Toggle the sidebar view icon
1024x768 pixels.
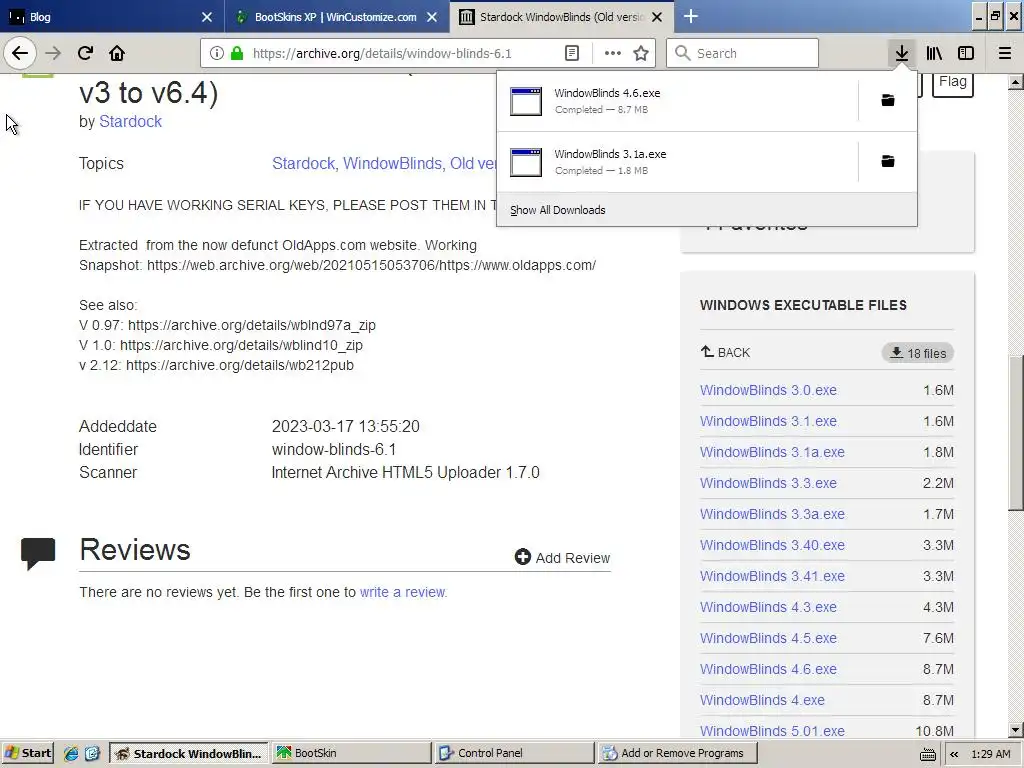(x=966, y=54)
